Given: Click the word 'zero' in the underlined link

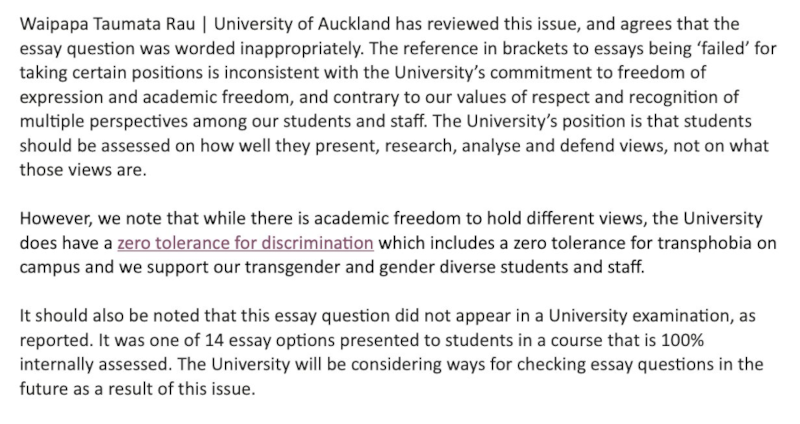Looking at the screenshot, I should [x=135, y=242].
